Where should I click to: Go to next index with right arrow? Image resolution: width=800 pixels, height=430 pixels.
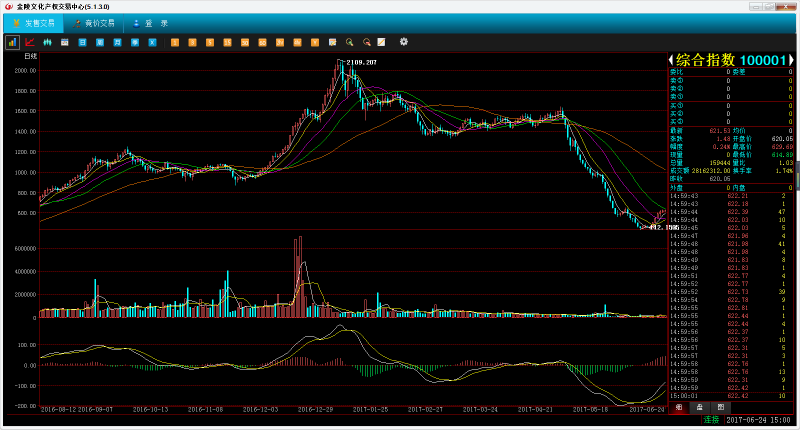791,60
